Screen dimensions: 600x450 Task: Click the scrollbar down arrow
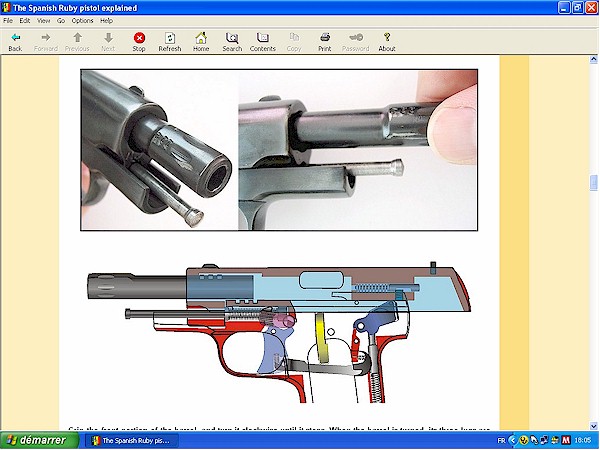593,426
